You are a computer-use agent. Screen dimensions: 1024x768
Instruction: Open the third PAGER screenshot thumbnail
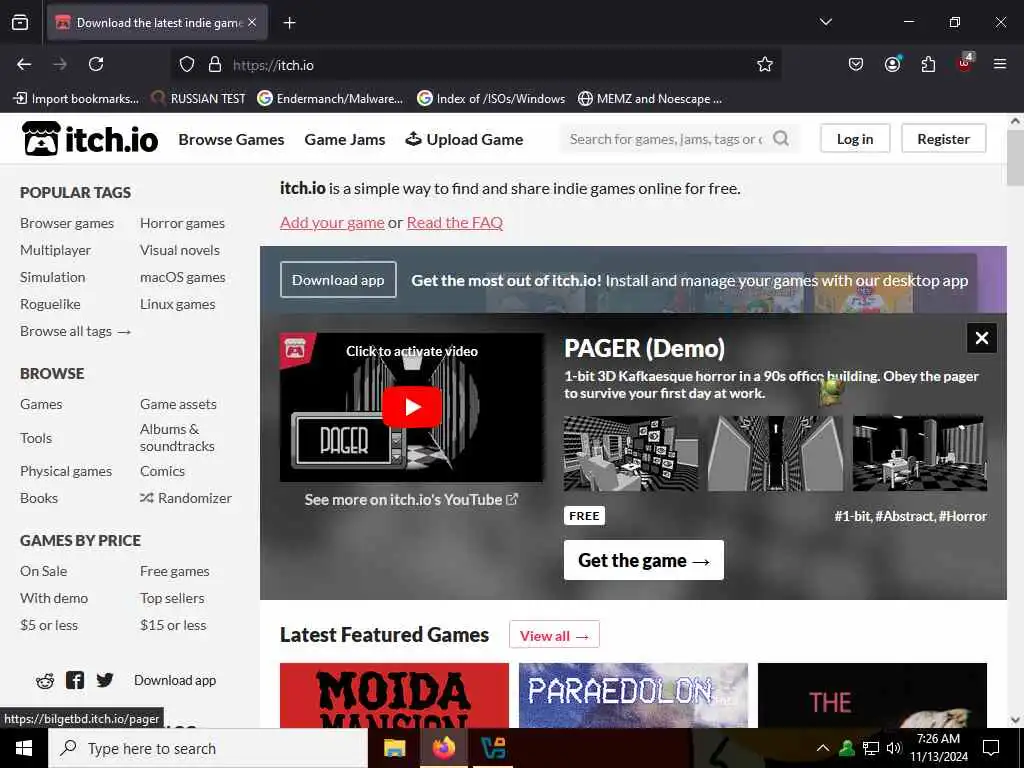pos(920,453)
